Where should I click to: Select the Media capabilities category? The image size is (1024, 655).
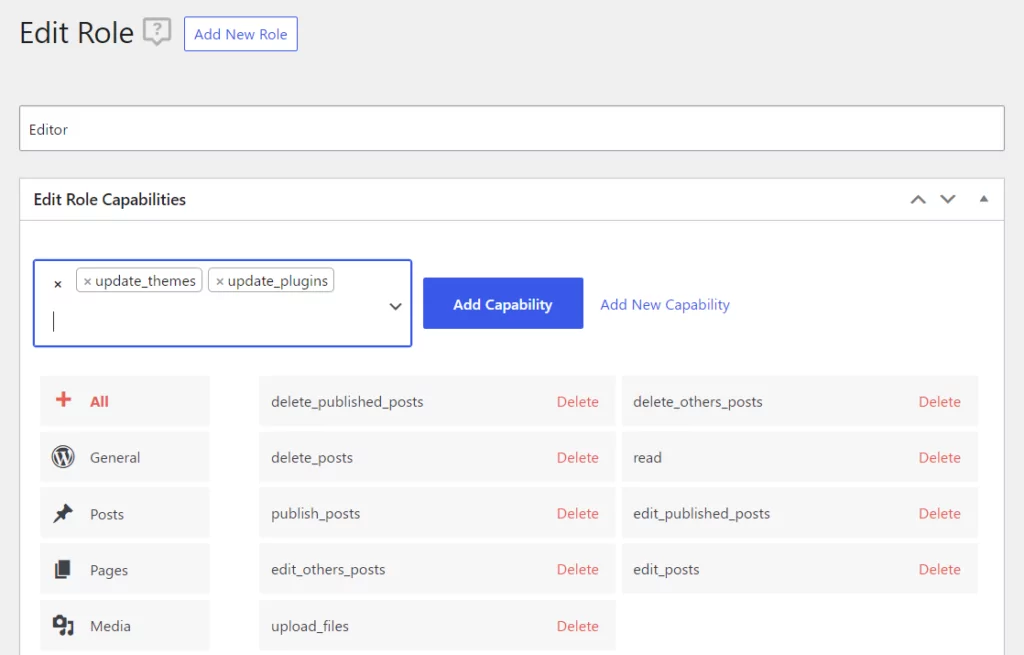point(125,626)
